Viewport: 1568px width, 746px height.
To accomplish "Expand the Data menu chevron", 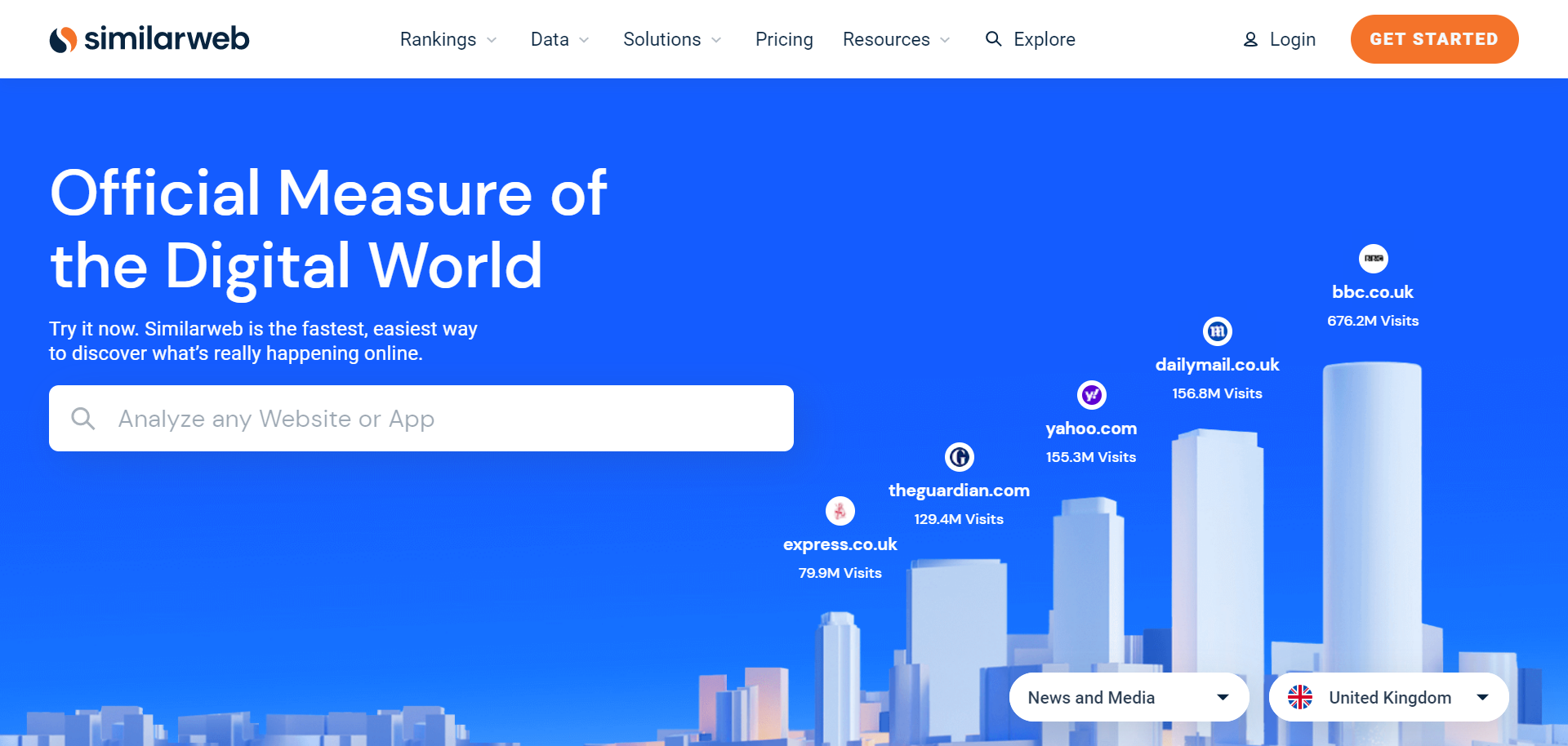I will click(x=584, y=40).
